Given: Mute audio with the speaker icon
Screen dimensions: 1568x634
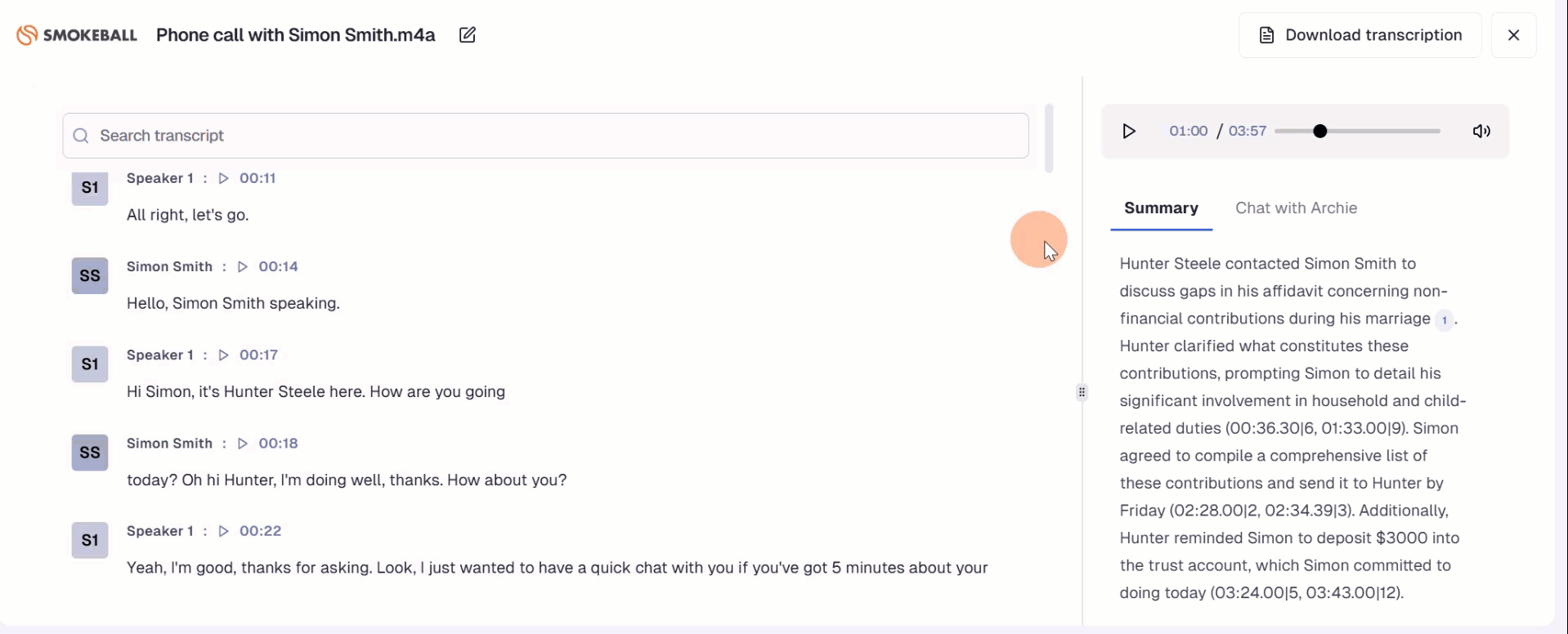Looking at the screenshot, I should [x=1481, y=131].
